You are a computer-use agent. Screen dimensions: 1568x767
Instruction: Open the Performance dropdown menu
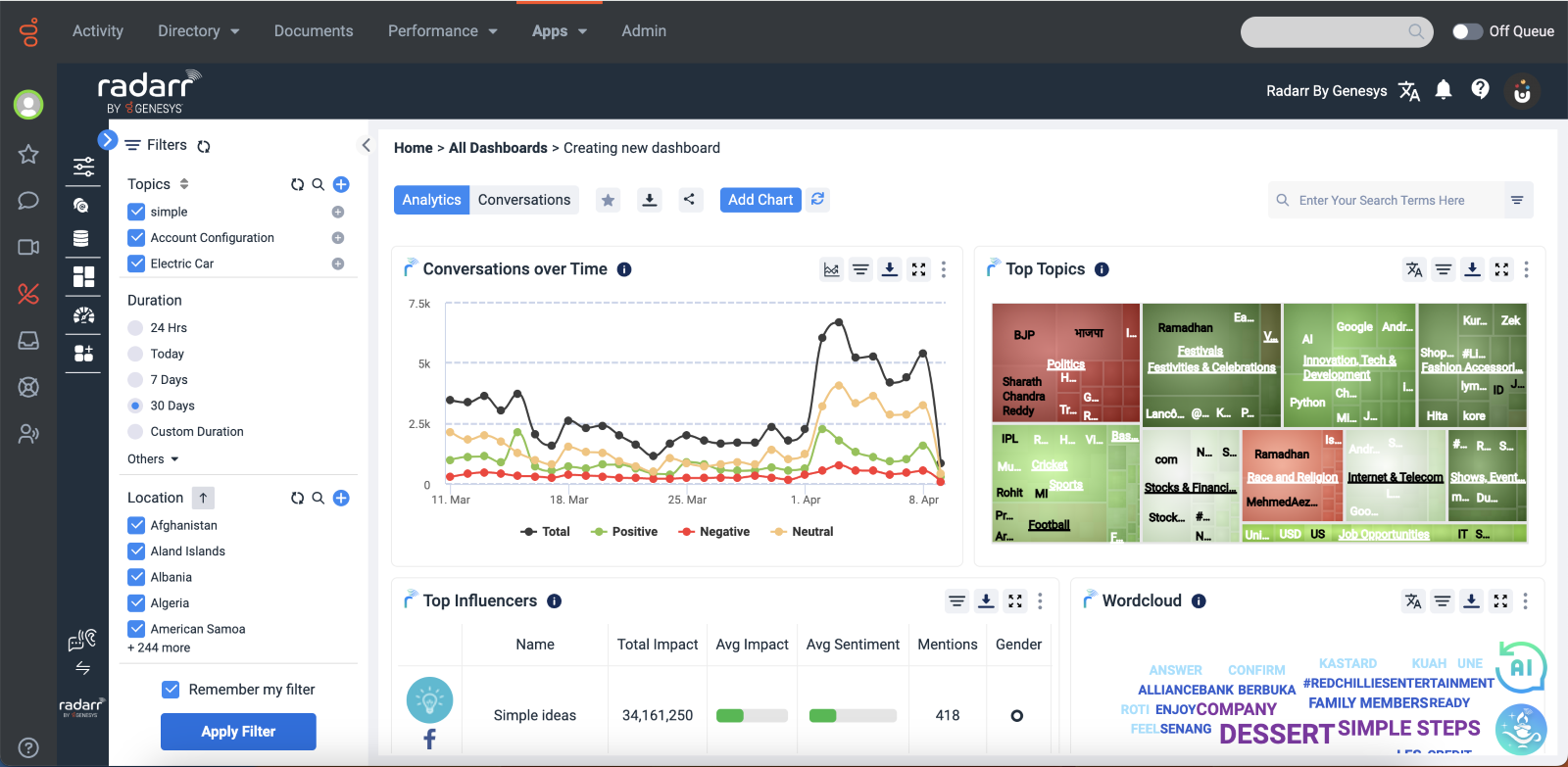[x=443, y=31]
